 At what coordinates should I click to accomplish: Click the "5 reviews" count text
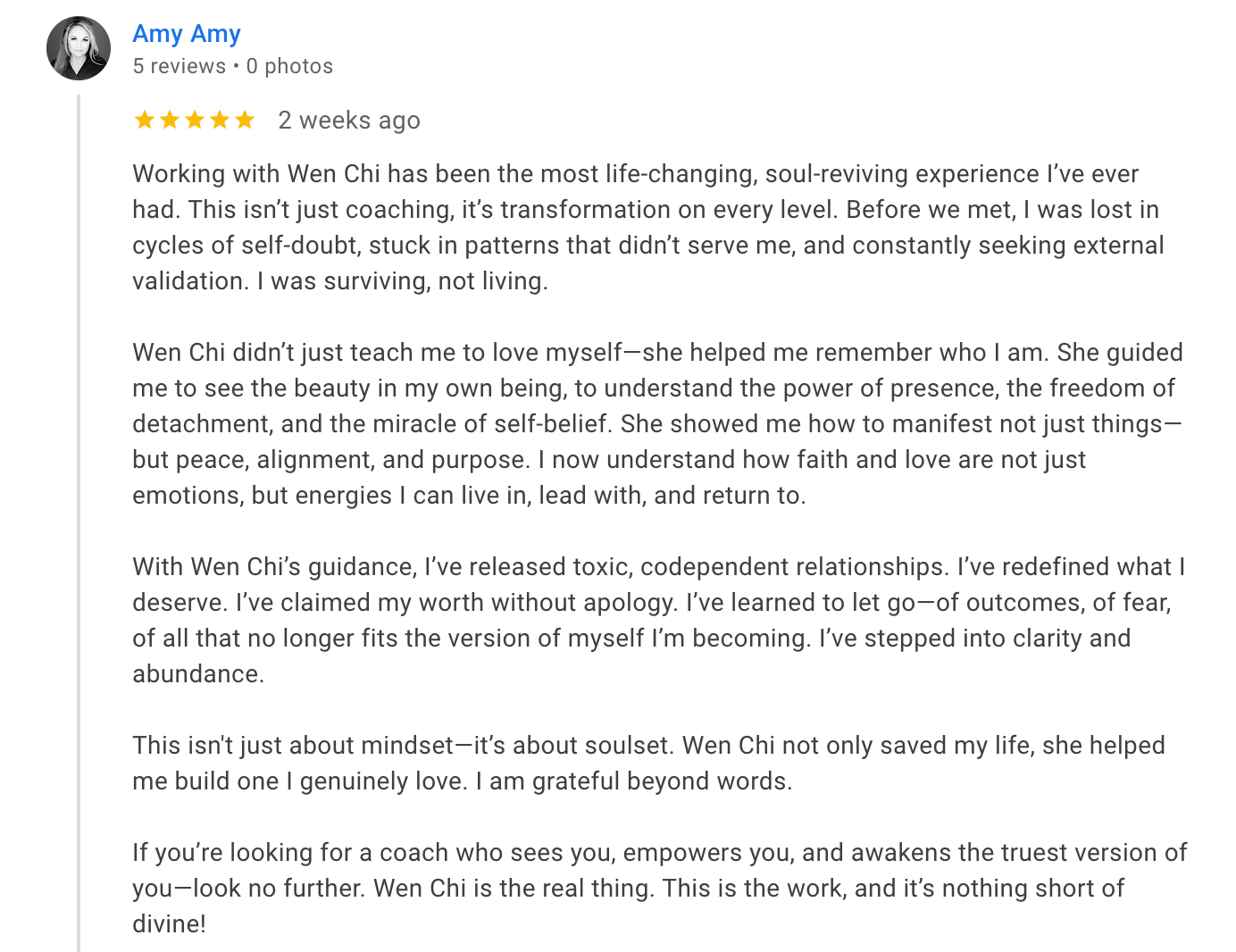(x=179, y=66)
